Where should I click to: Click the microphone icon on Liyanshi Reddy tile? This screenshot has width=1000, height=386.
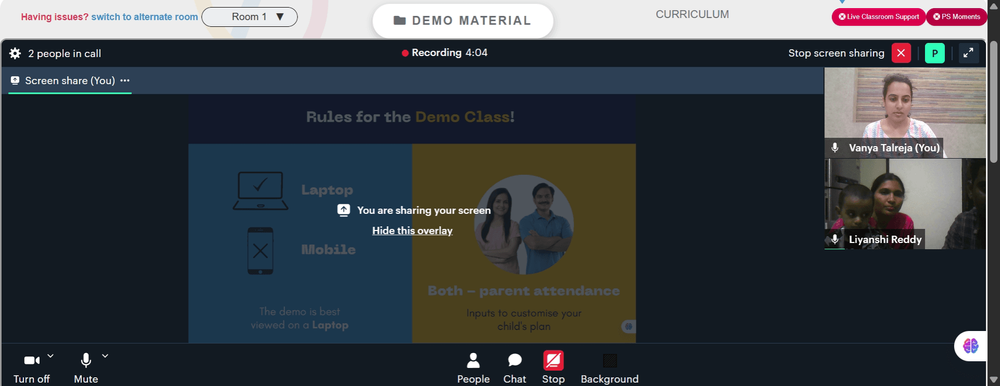835,240
